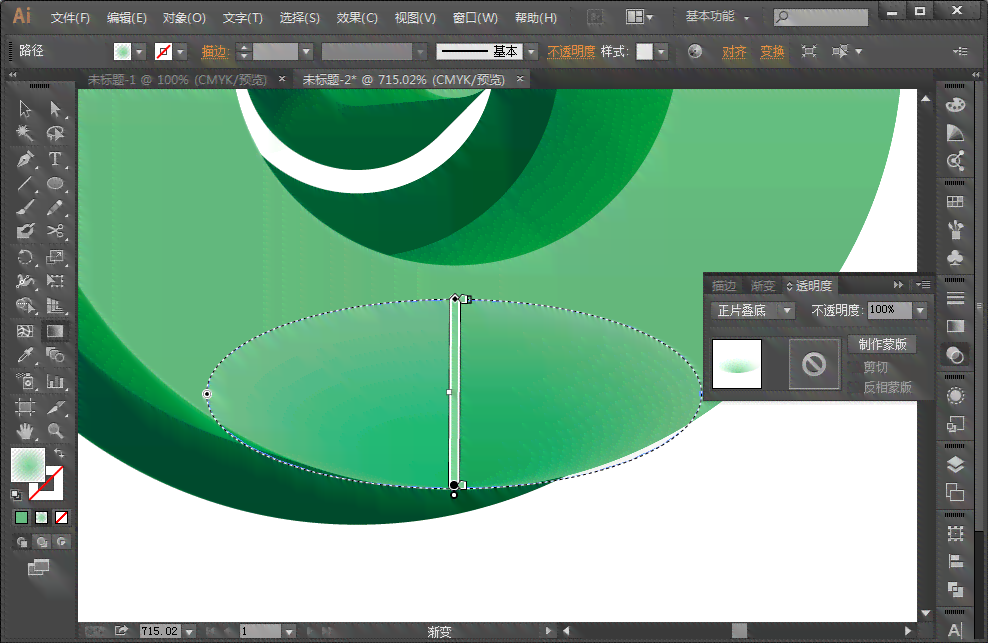Screen dimensions: 988x643
Task: Open the 样式 graphic style dropdown
Action: [x=661, y=52]
